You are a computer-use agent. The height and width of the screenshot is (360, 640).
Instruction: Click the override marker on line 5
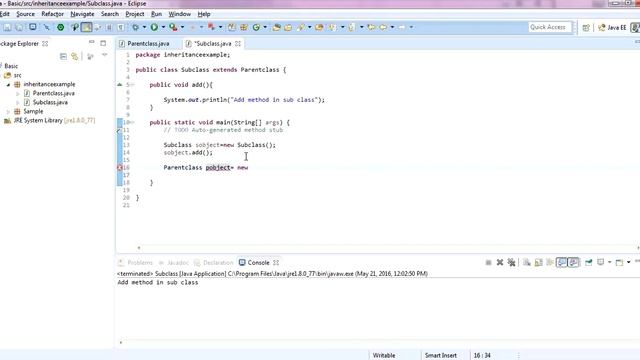[120, 84]
